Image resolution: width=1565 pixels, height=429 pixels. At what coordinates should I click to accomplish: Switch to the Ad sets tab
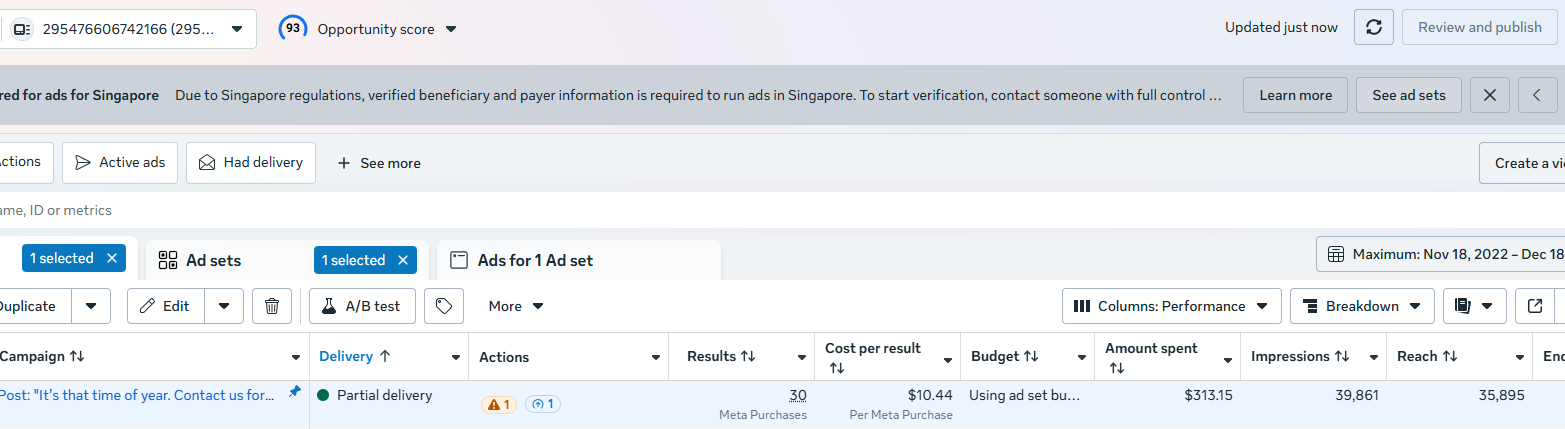(214, 260)
